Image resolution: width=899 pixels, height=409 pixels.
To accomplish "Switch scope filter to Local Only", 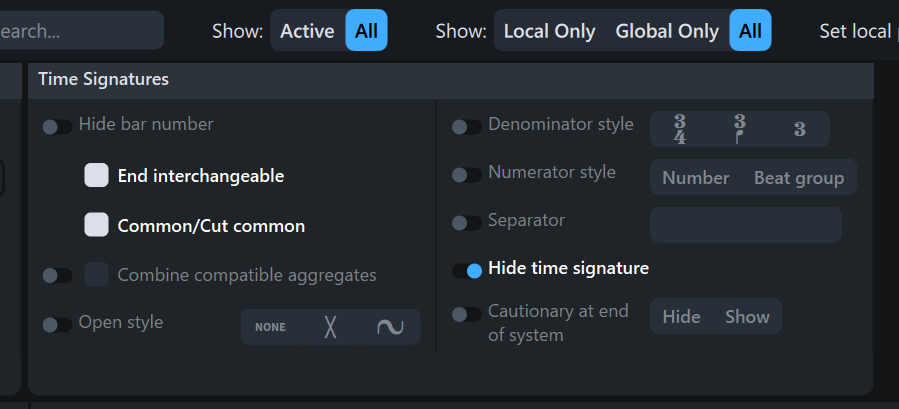I will [549, 31].
